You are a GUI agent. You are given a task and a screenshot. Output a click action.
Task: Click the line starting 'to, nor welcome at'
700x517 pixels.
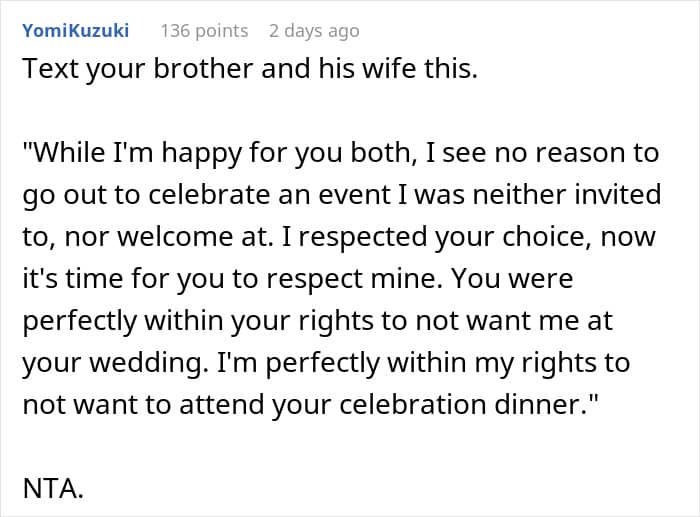click(x=339, y=237)
